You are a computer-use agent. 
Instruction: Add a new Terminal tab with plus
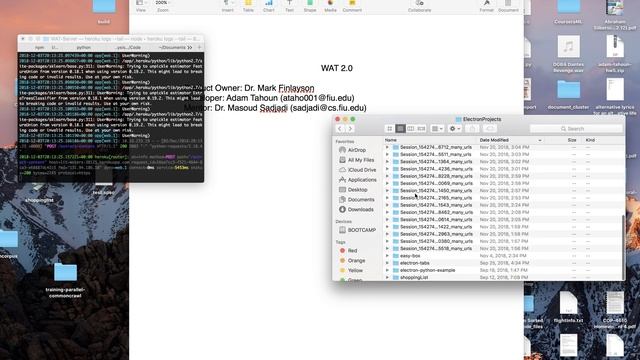199,48
